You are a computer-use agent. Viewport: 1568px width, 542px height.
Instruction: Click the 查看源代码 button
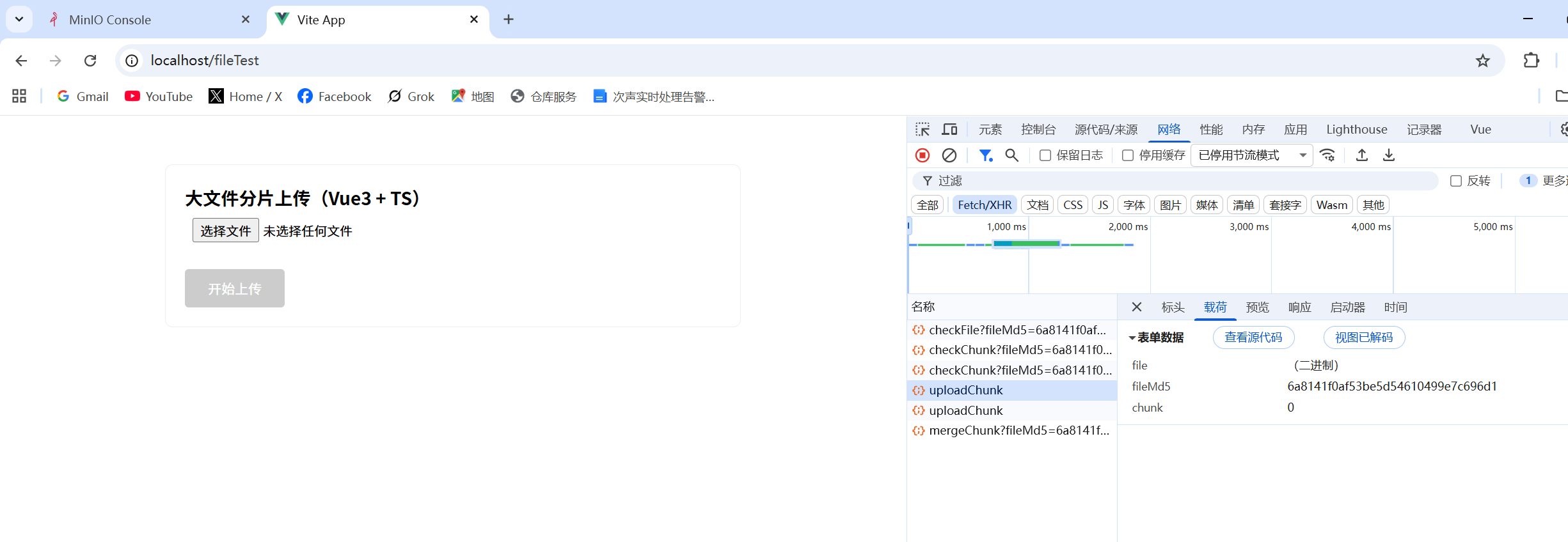pyautogui.click(x=1253, y=337)
